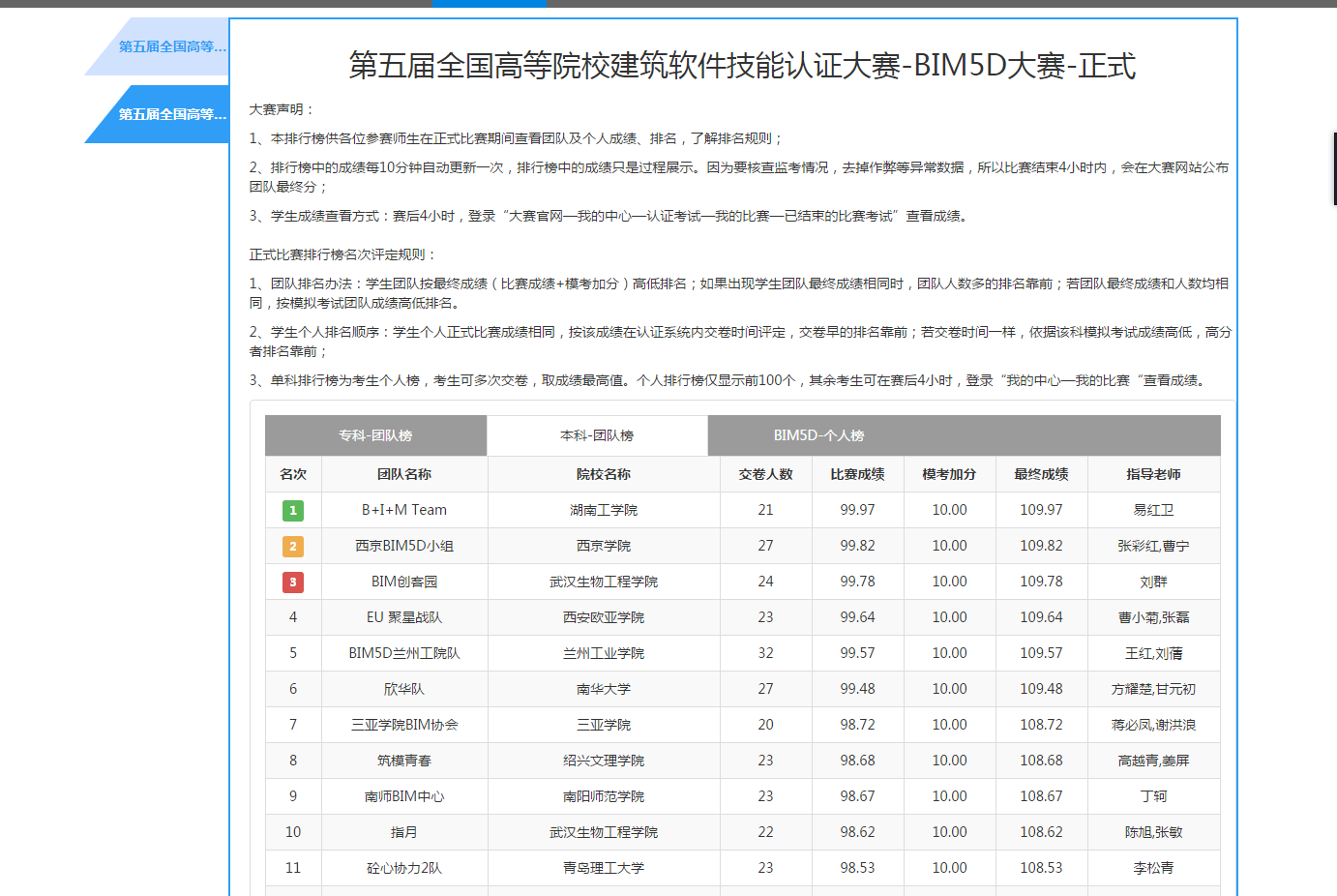Click the 最终成绩 column header
Screen dimensions: 1337x896
tap(1041, 474)
